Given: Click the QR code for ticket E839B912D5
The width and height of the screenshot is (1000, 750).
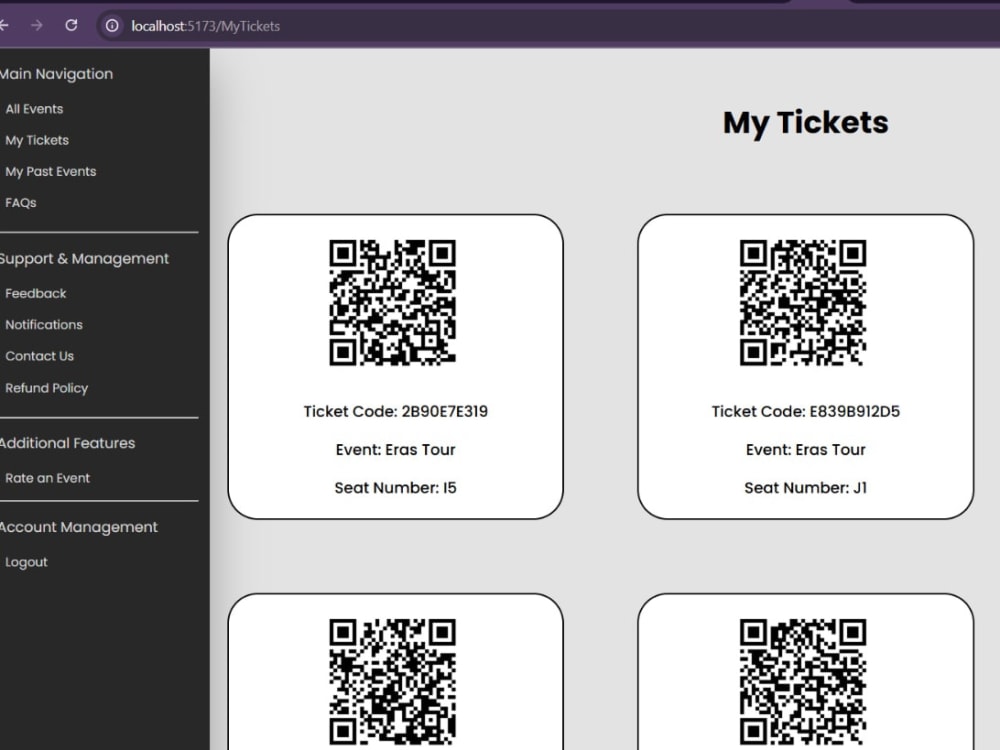Looking at the screenshot, I should tap(803, 302).
